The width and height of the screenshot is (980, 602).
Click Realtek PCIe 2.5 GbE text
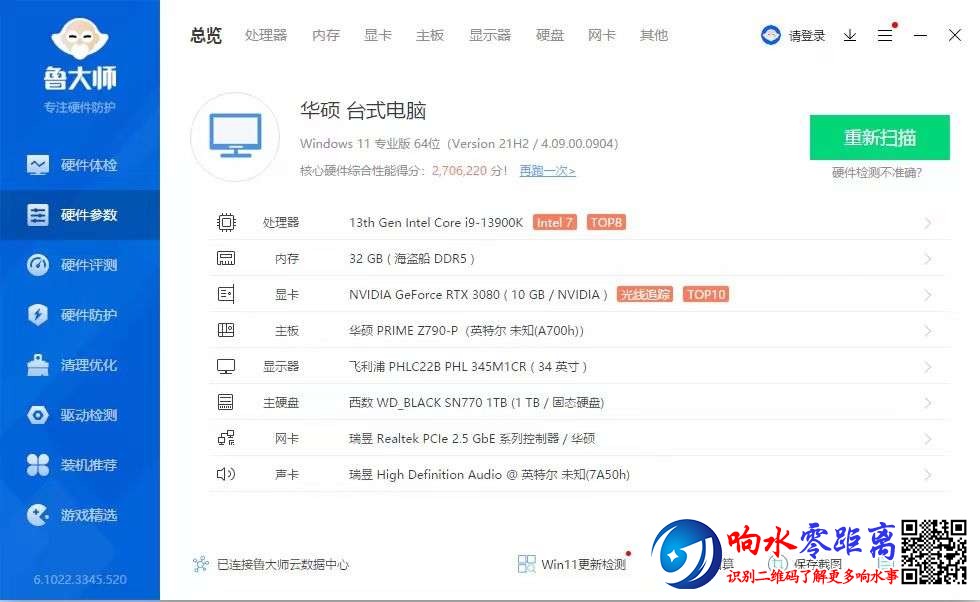(x=436, y=439)
